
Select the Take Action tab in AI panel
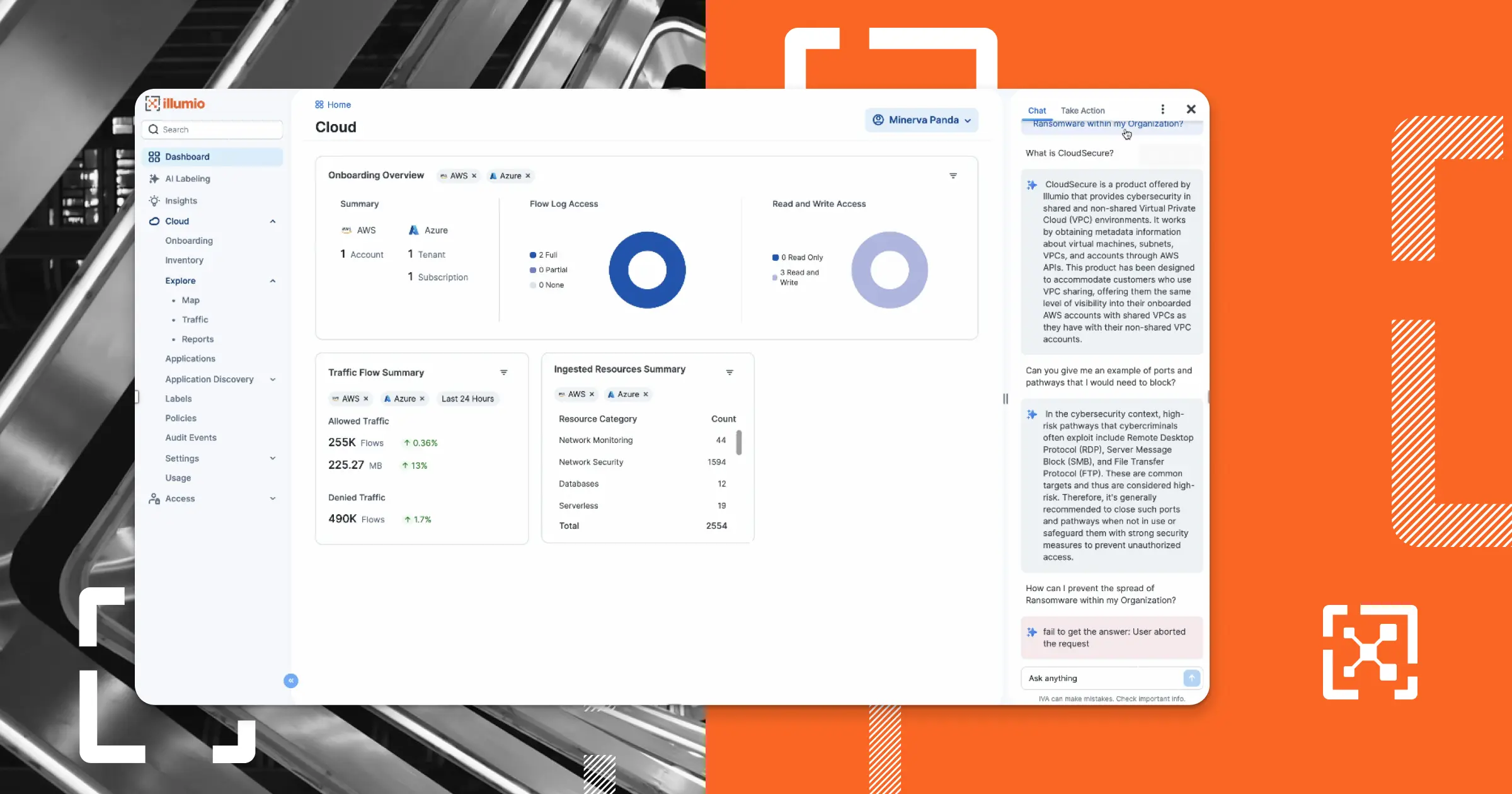[x=1082, y=110]
